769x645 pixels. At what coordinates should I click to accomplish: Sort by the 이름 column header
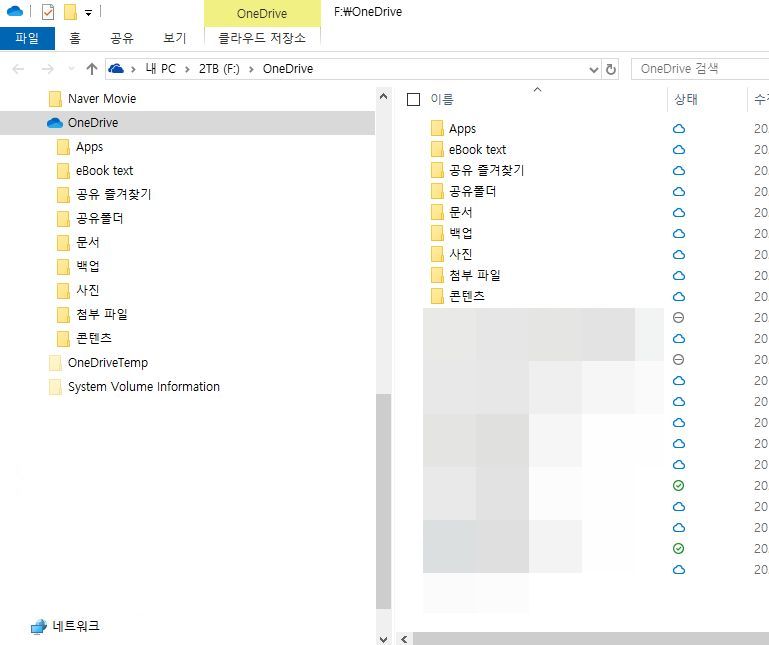442,100
